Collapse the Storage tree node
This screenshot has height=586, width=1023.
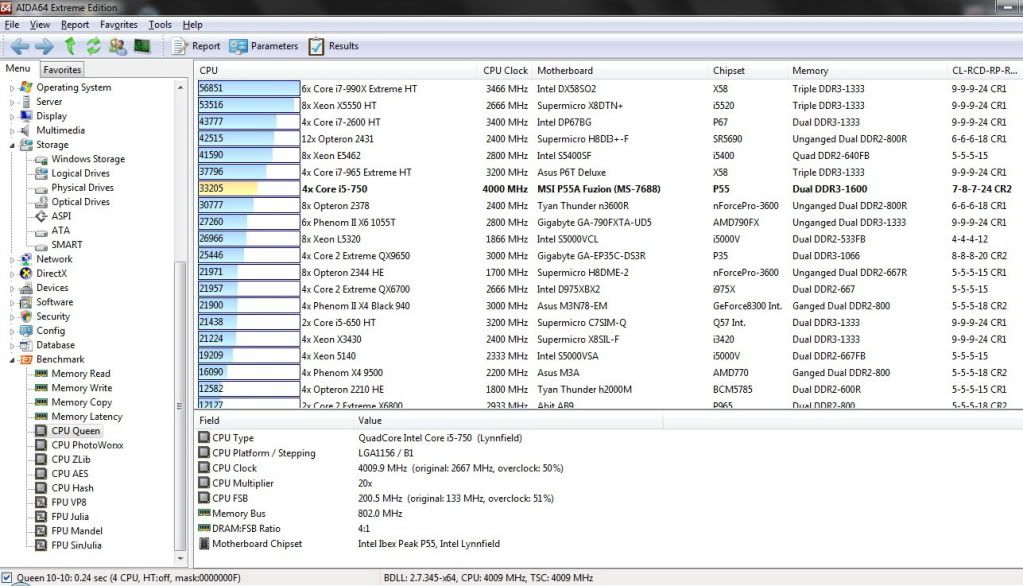(12, 145)
